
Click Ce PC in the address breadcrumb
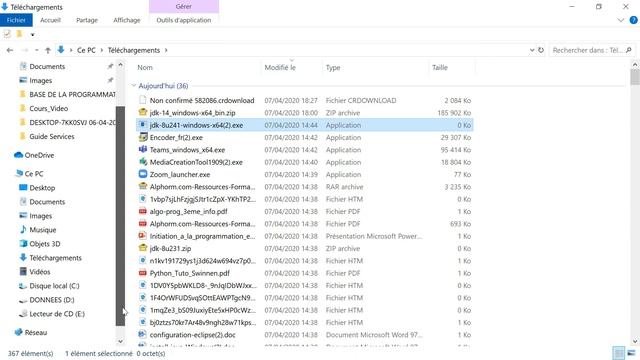pos(86,50)
